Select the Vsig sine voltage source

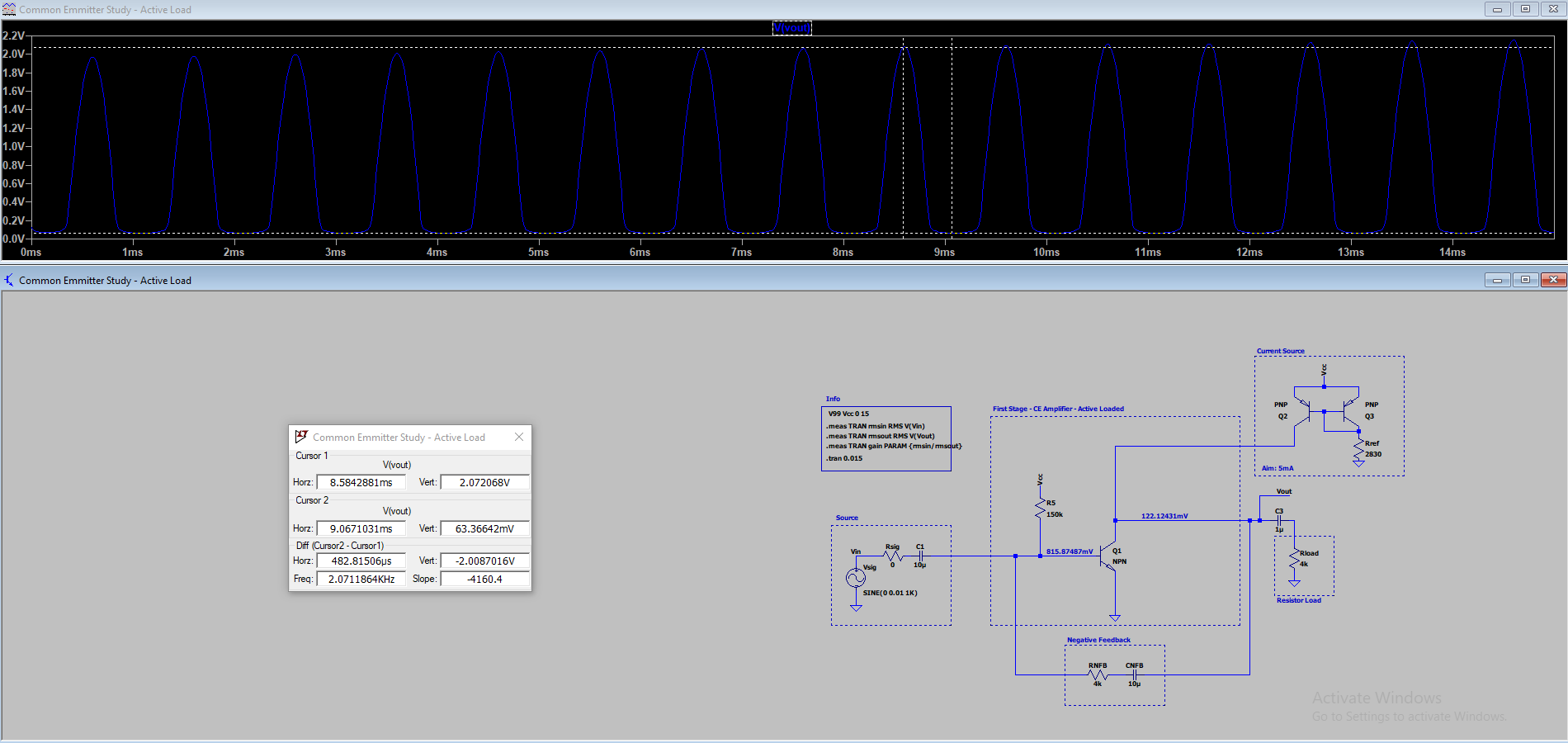pyautogui.click(x=856, y=578)
